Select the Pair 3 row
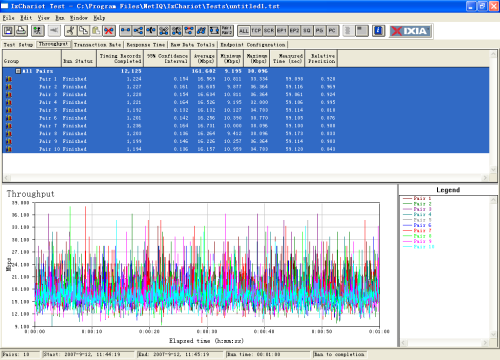 pos(246,95)
